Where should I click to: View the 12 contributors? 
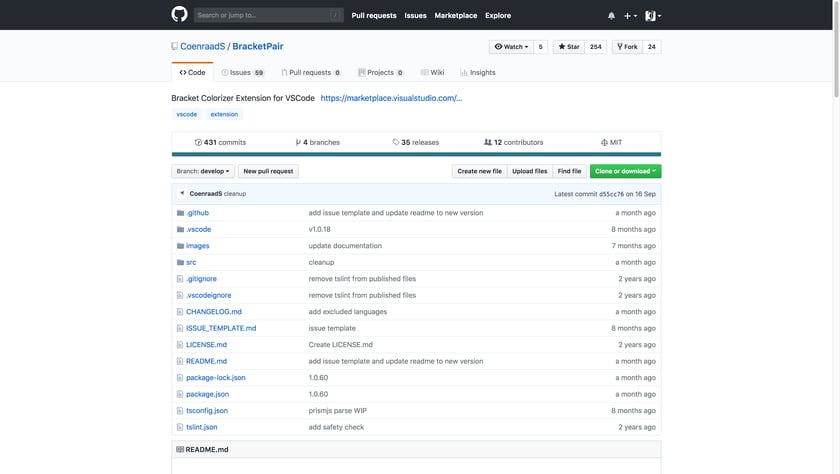click(513, 142)
